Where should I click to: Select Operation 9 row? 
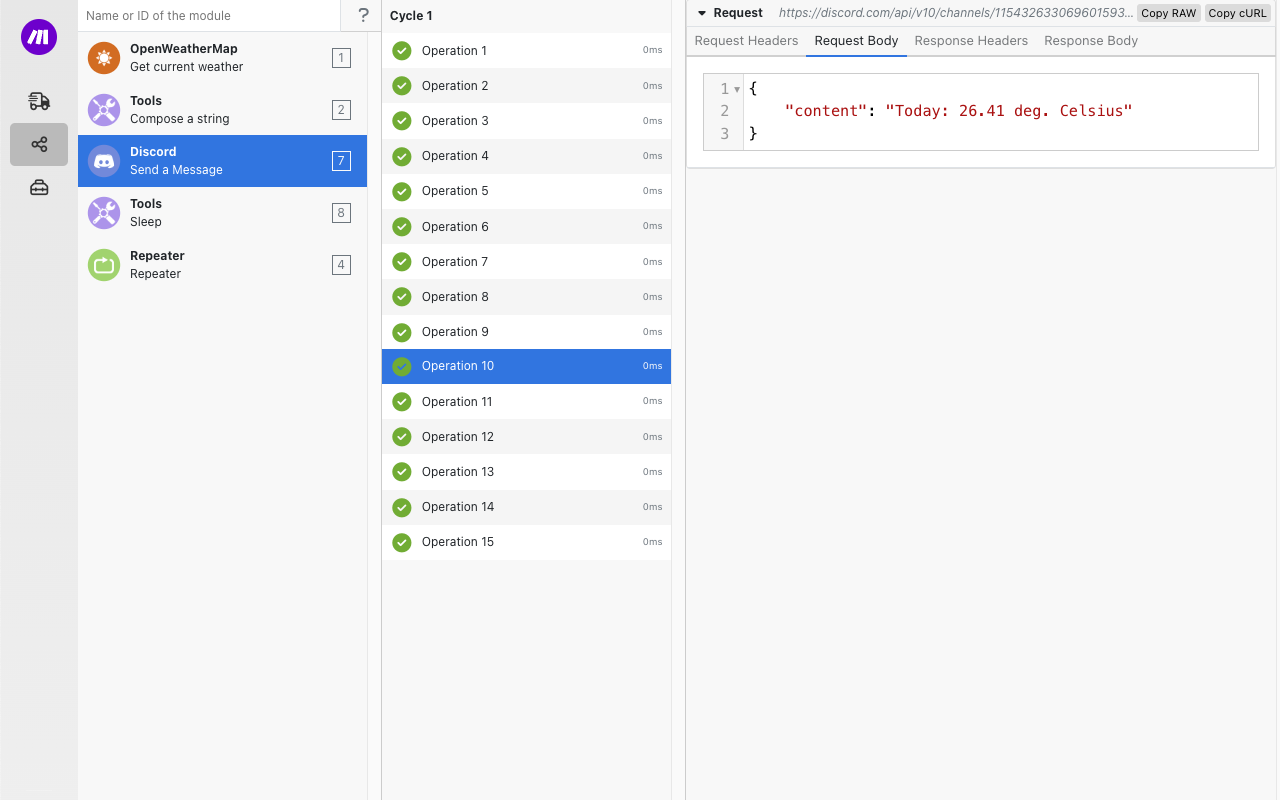[x=526, y=332]
